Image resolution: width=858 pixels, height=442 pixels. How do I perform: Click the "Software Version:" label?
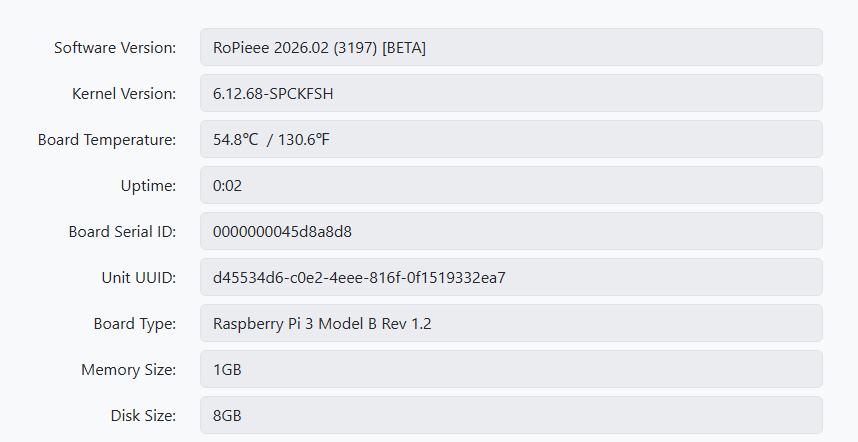pyautogui.click(x=115, y=47)
